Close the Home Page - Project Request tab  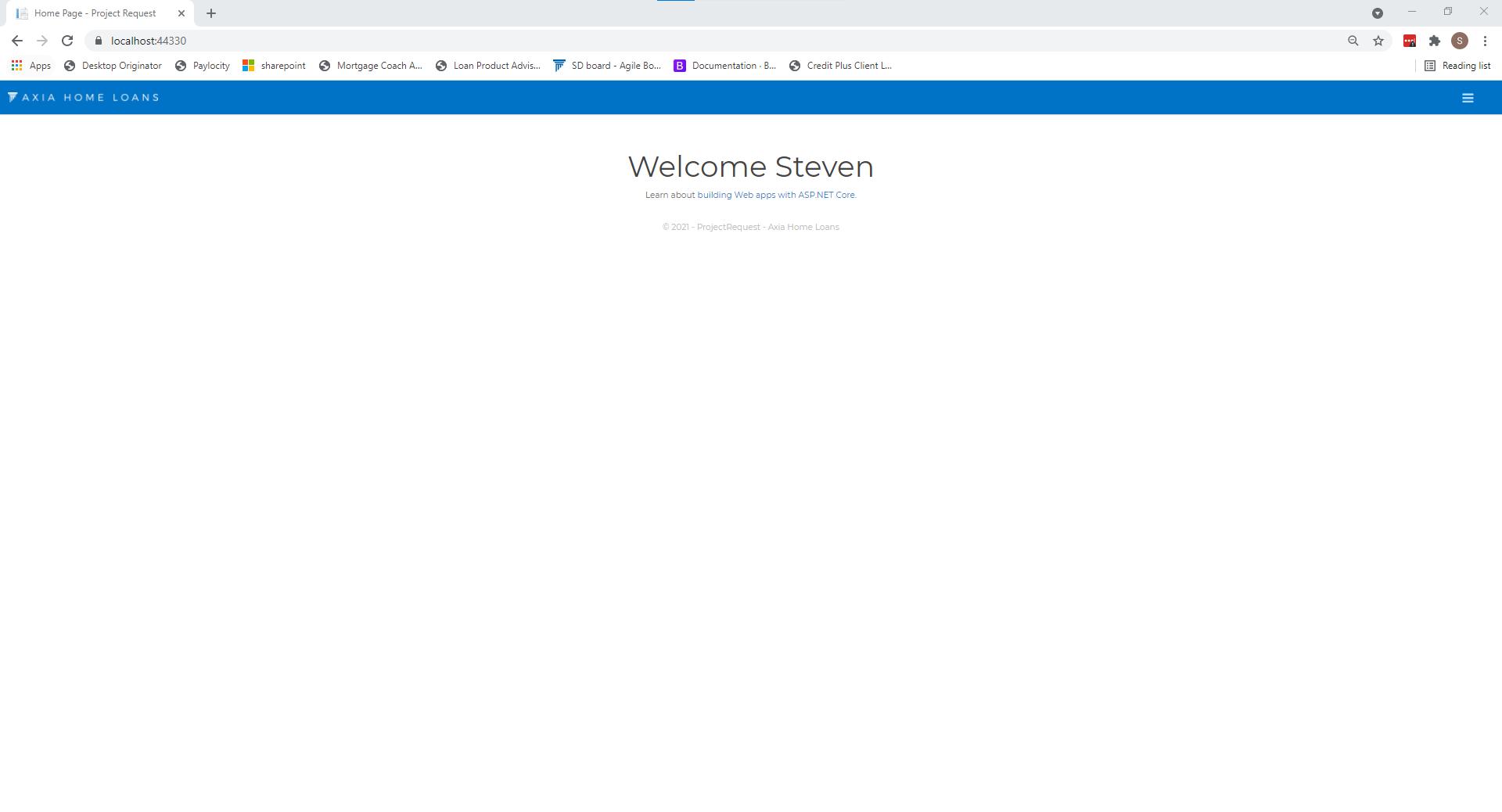pos(181,13)
